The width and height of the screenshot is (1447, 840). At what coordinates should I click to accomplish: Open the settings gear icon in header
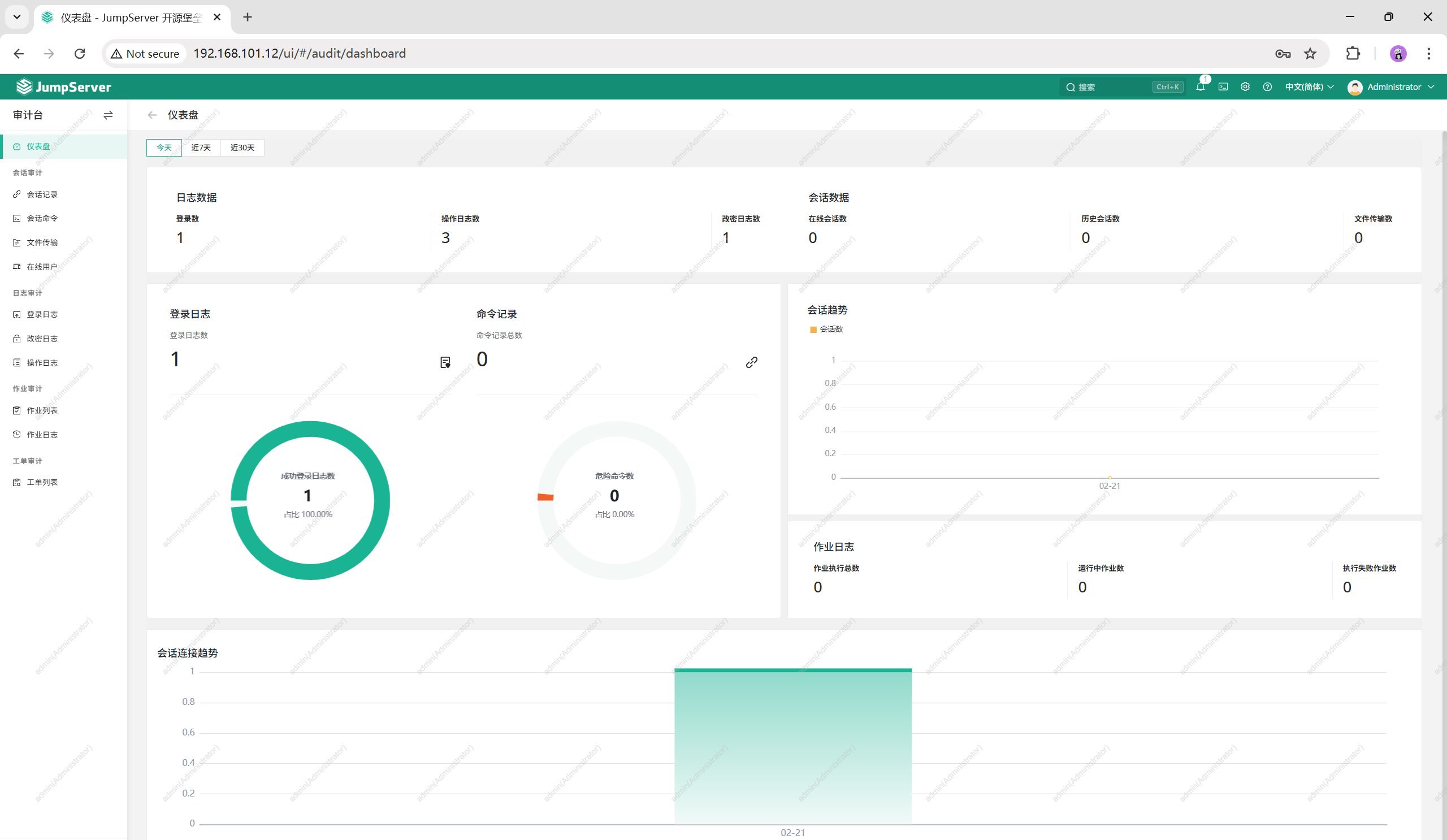pos(1245,87)
